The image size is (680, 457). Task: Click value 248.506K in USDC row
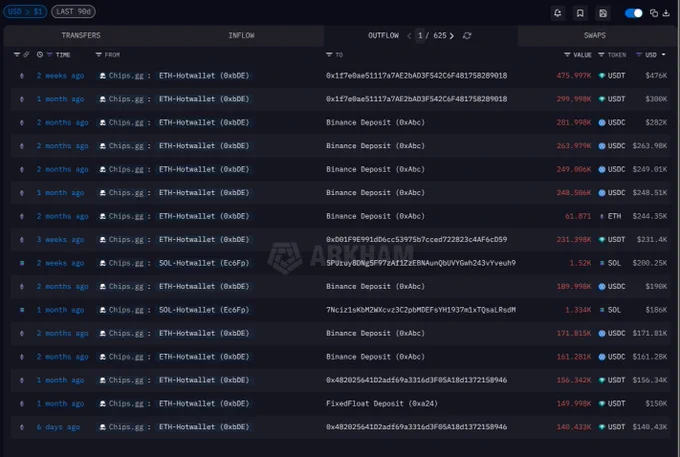(574, 193)
